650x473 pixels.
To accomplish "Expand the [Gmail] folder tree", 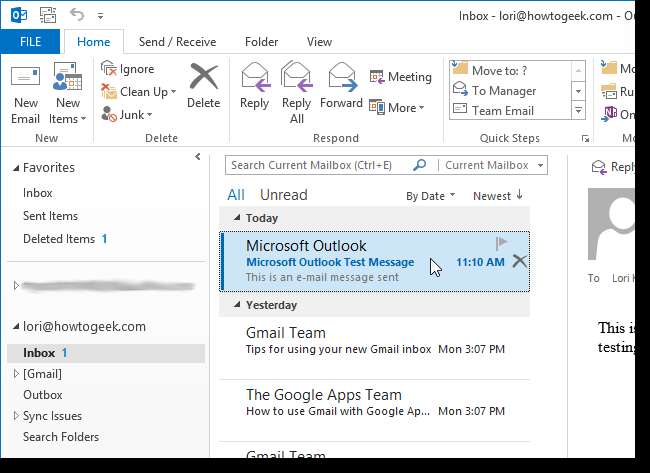I will coord(15,374).
